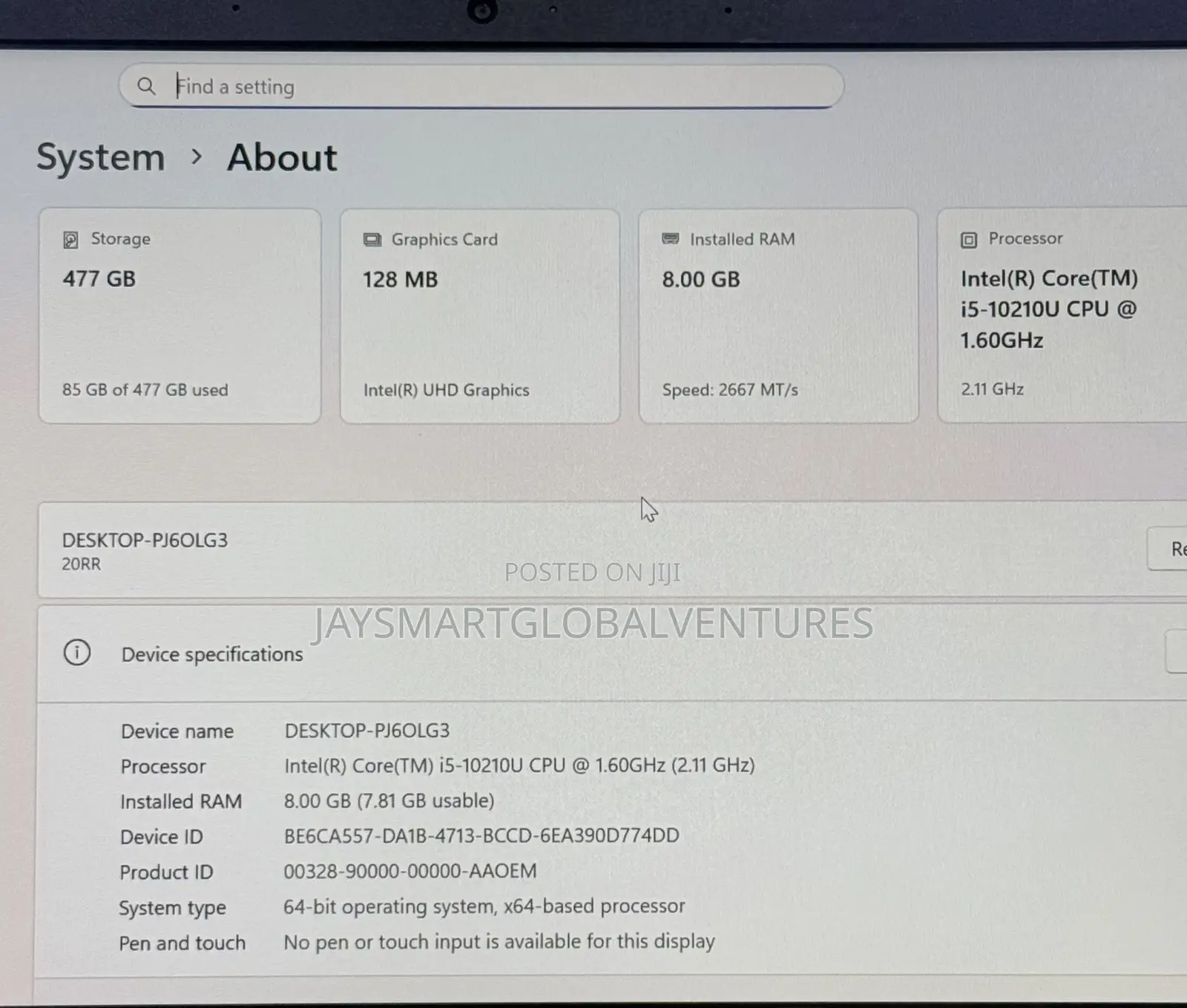1187x1008 pixels.
Task: Click the 'System type' label
Action: click(x=173, y=908)
